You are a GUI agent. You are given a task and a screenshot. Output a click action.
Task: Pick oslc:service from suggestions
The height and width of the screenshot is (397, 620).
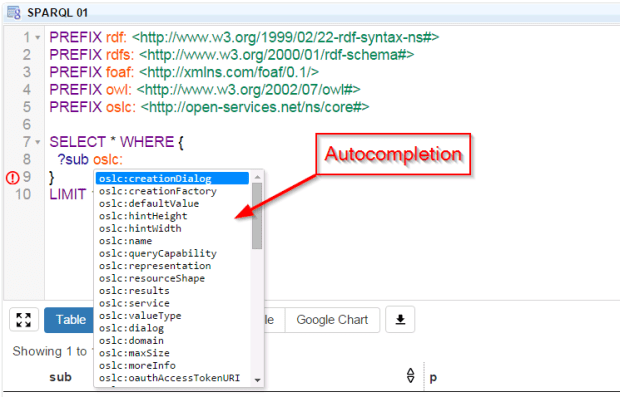[x=172, y=303]
